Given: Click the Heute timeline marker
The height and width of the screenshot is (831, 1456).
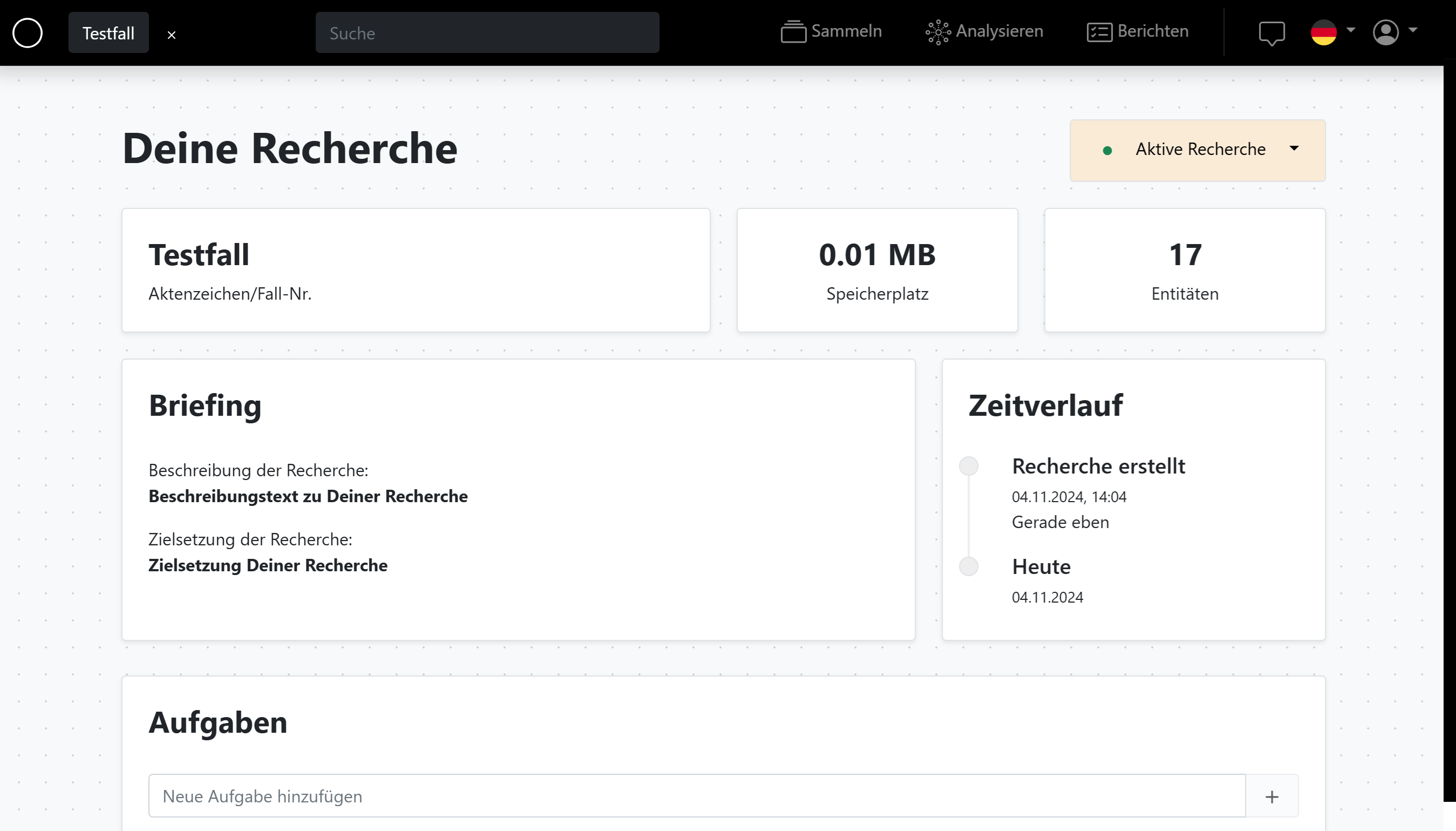Looking at the screenshot, I should tap(968, 566).
